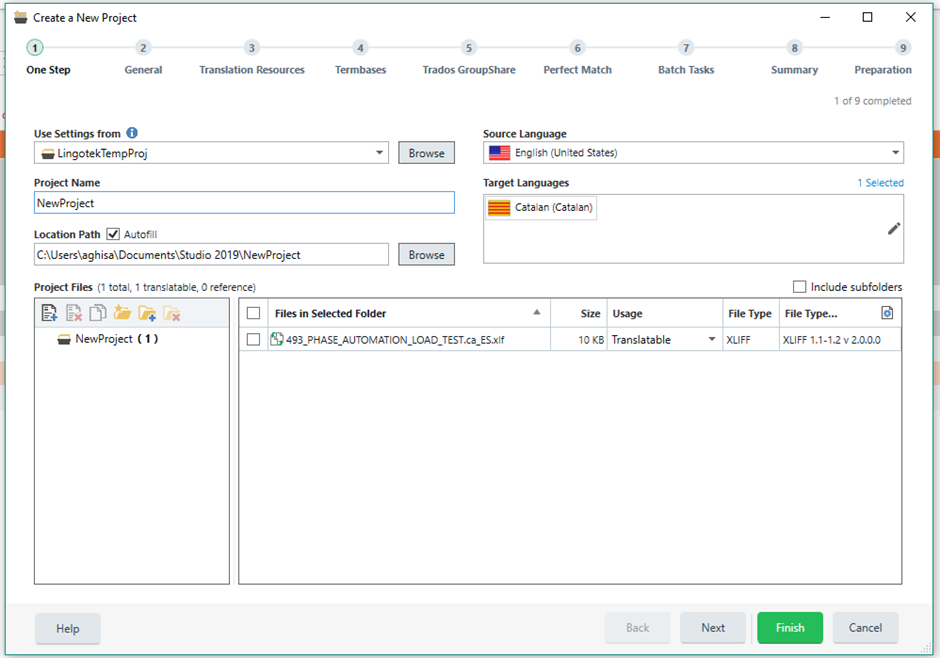Click the duplicate pages icon in Project Files toolbar

pos(98,313)
